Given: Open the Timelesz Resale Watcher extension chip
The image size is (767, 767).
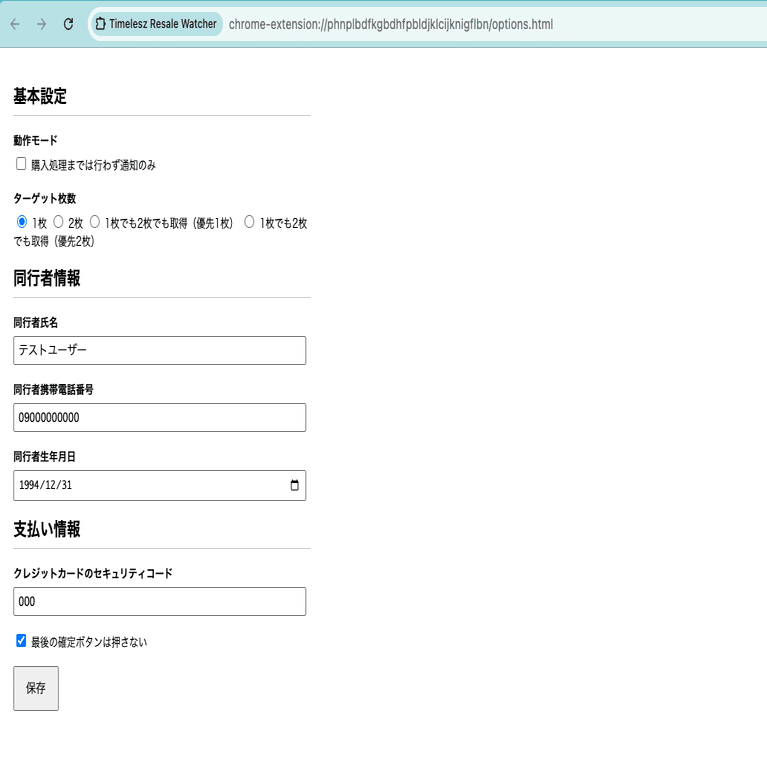Looking at the screenshot, I should coord(156,24).
